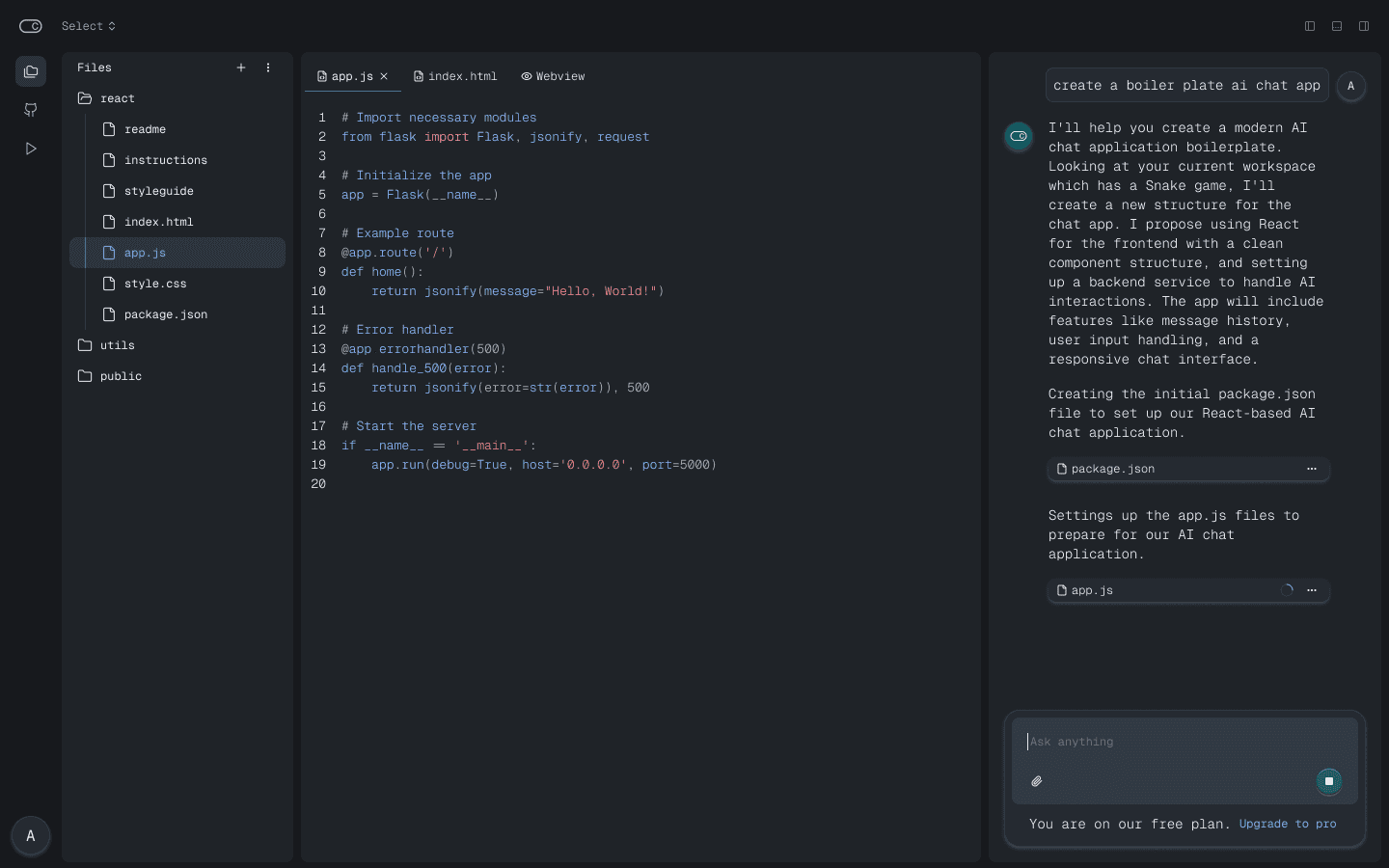Click the Ask anything input field
The height and width of the screenshot is (868, 1389).
1185,742
